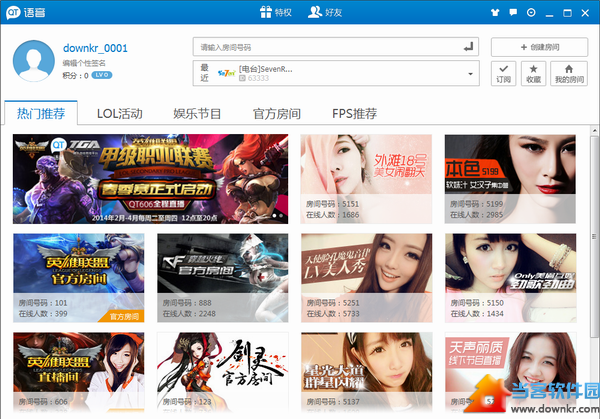Open the 好友 friends icon
The height and width of the screenshot is (419, 600).
point(315,12)
